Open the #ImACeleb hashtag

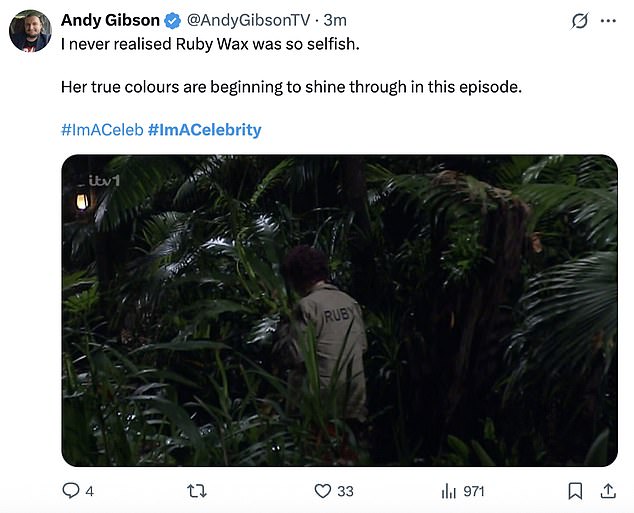click(101, 130)
